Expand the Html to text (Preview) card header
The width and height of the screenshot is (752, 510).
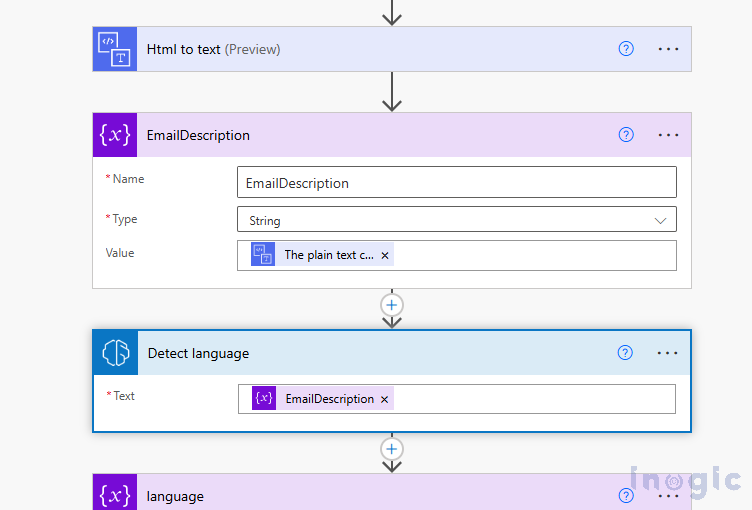click(x=391, y=49)
